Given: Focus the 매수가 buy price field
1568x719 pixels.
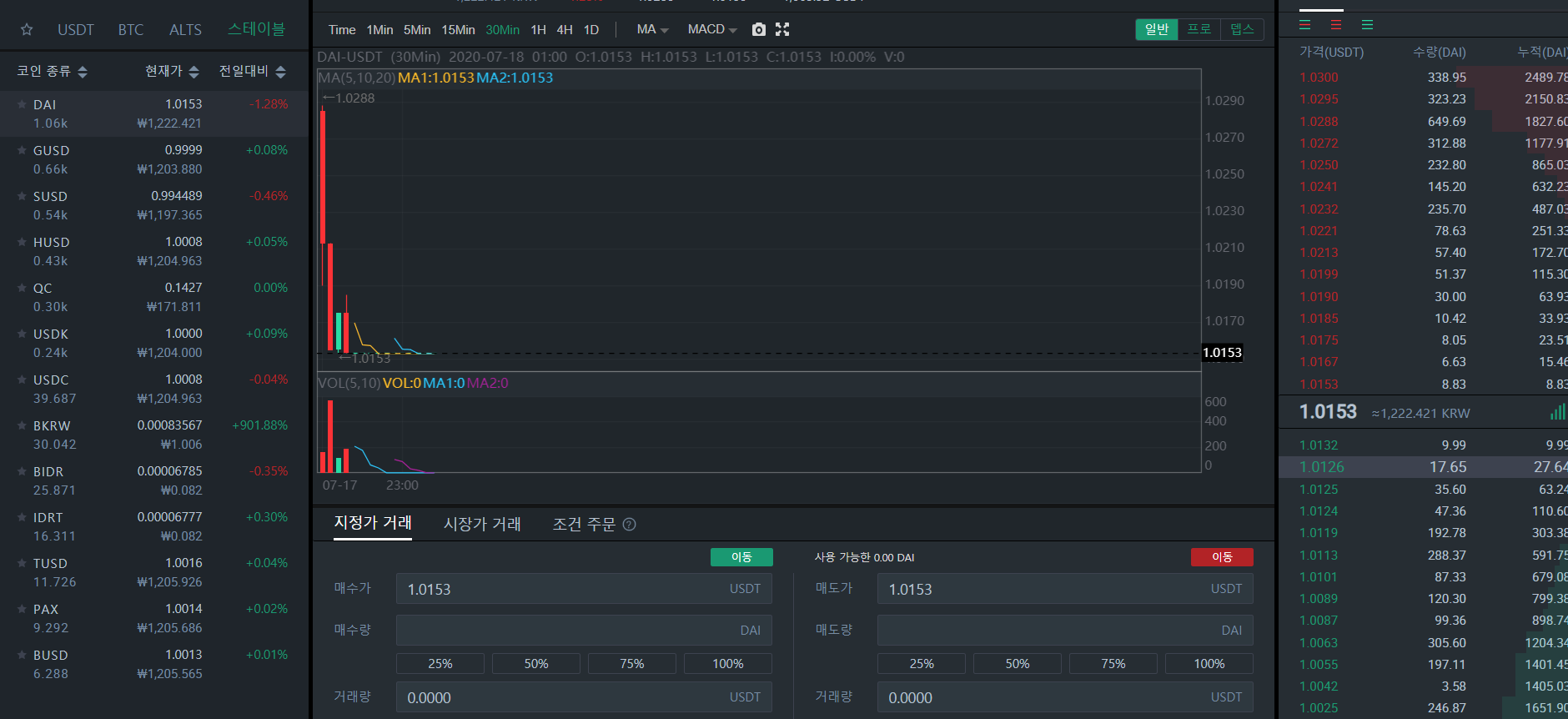Looking at the screenshot, I should [584, 589].
